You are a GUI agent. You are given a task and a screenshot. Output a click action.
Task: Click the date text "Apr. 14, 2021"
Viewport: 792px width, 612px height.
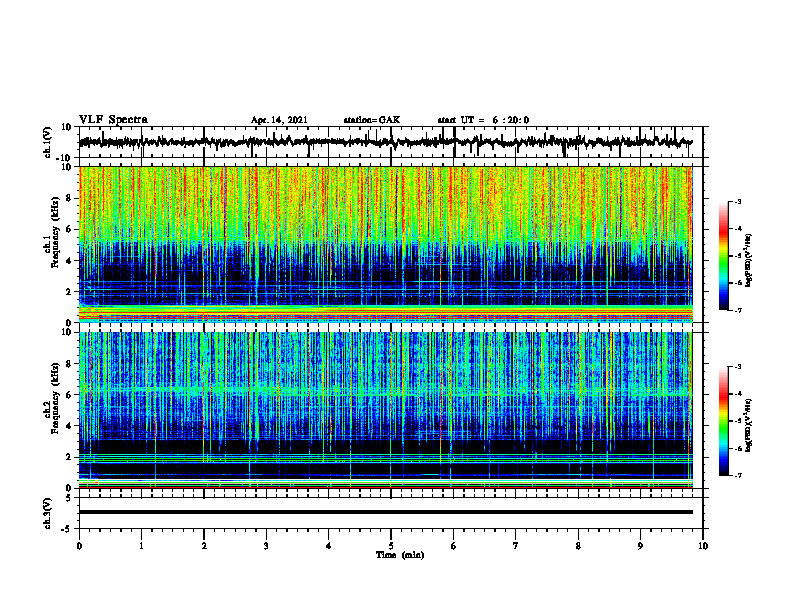(279, 120)
